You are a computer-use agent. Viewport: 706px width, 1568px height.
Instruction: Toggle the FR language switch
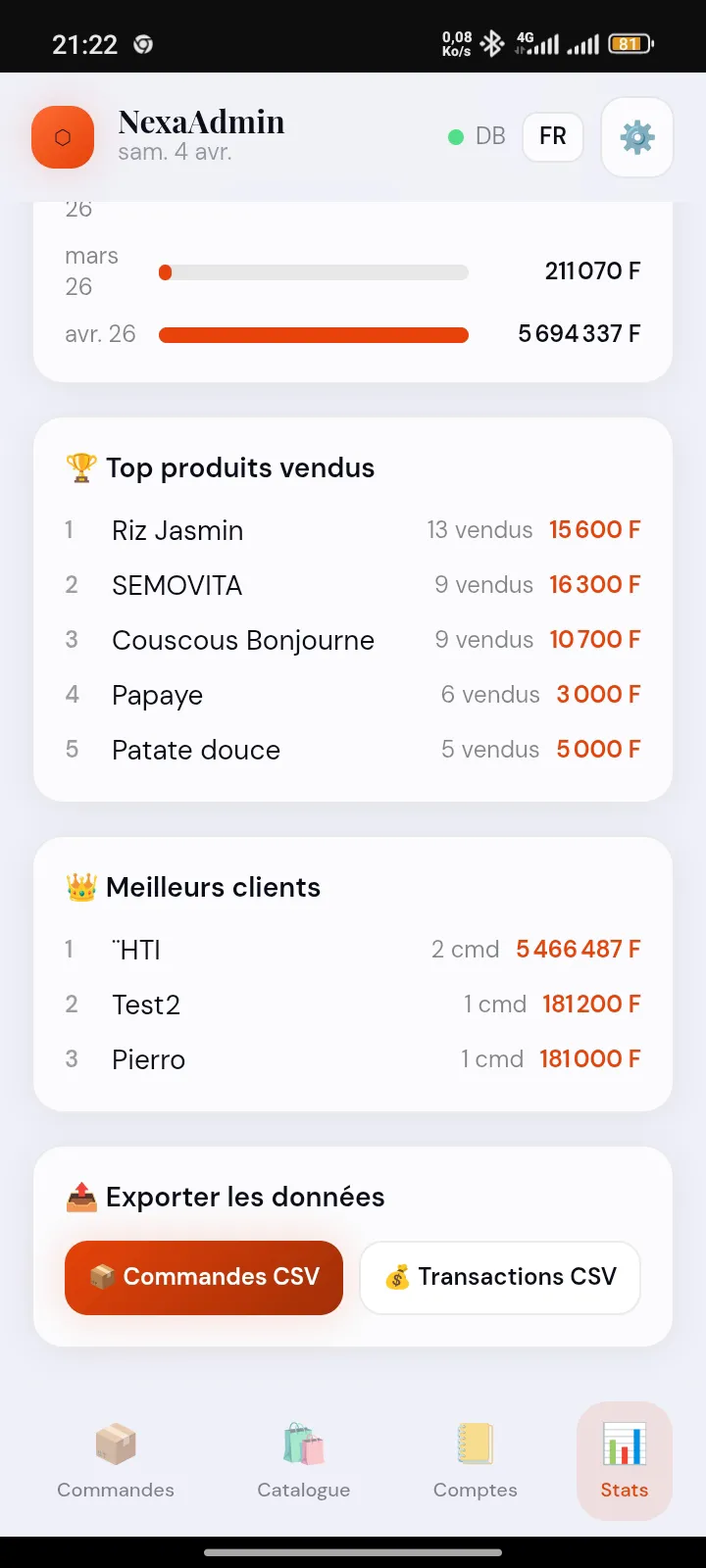point(552,136)
